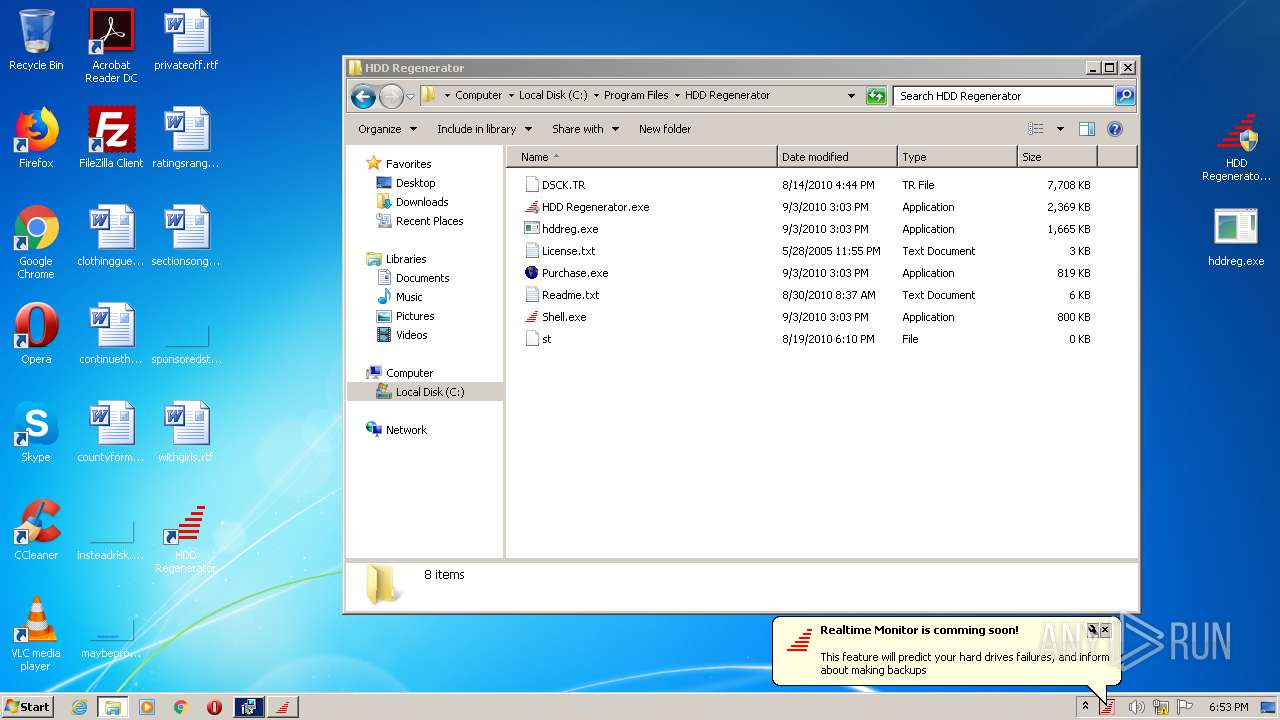
Task: Click Opera icon in taskbar
Action: [214, 707]
